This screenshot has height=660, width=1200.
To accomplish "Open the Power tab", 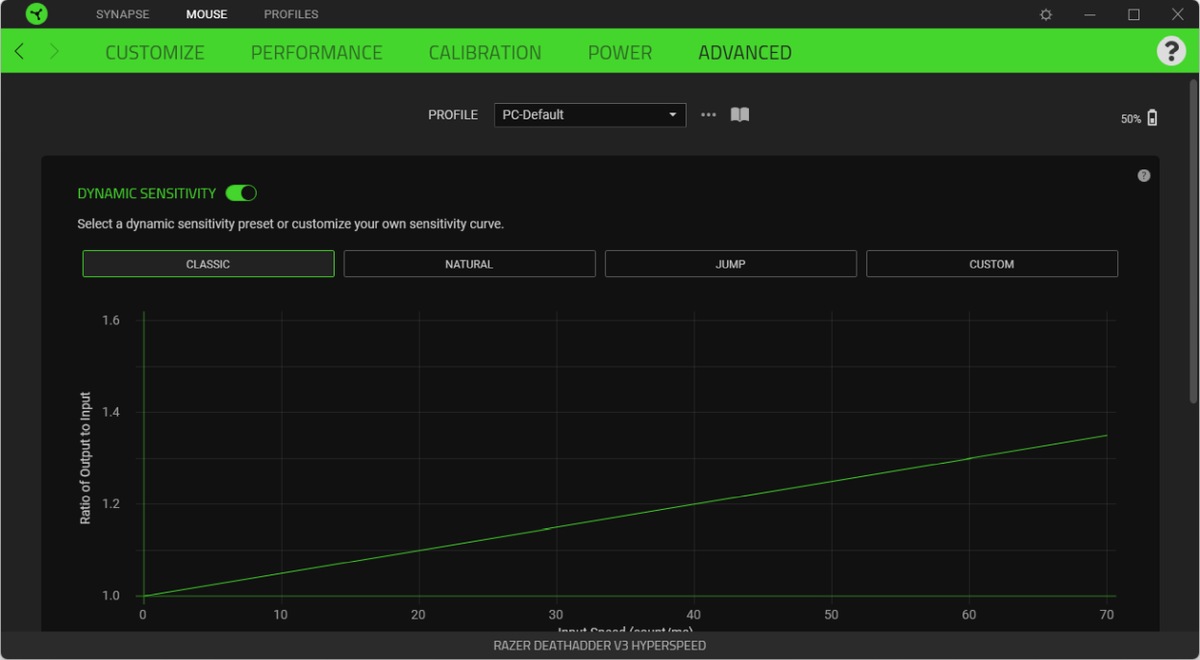I will point(620,53).
